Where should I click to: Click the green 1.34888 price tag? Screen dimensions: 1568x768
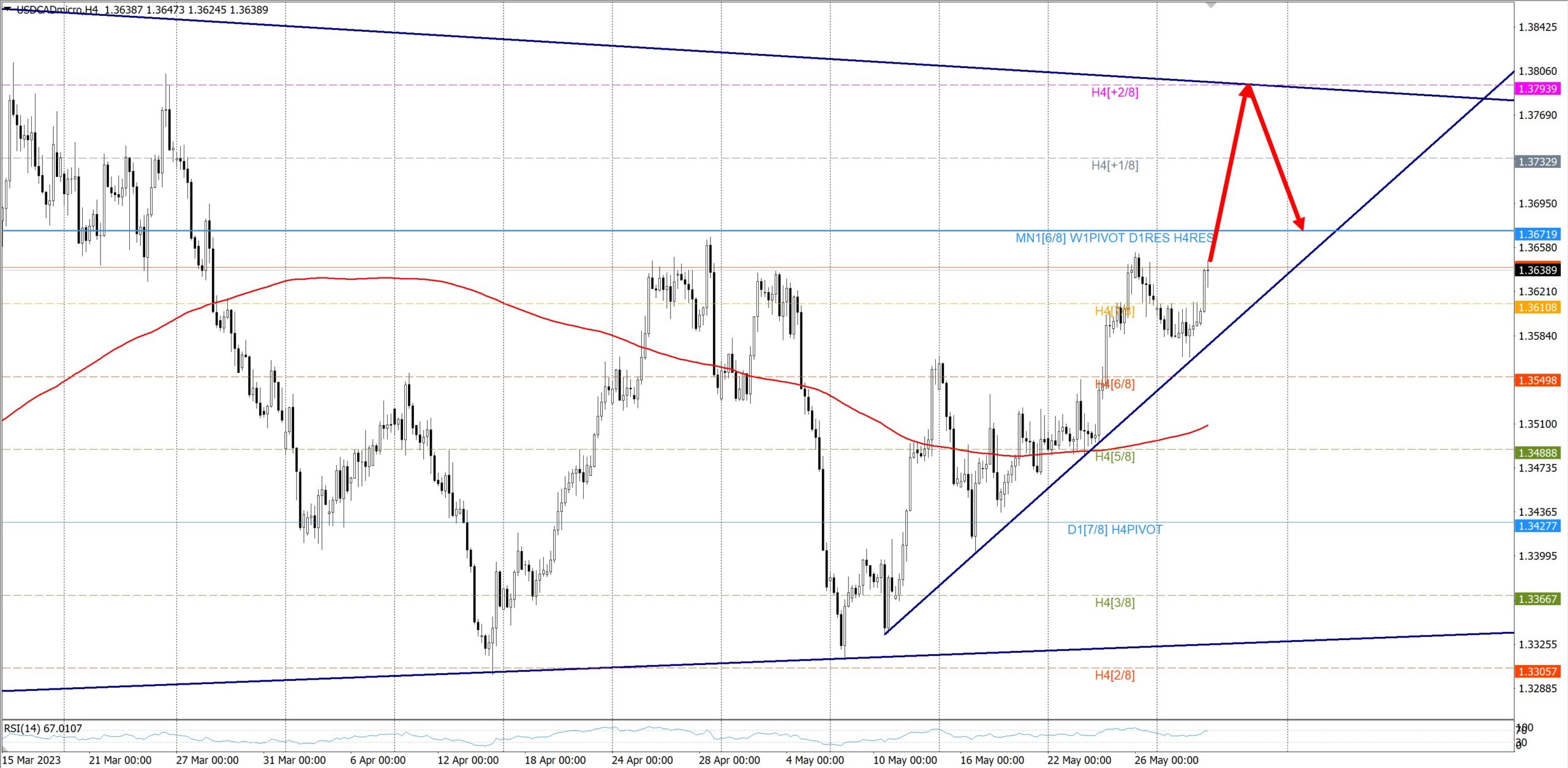click(x=1537, y=453)
